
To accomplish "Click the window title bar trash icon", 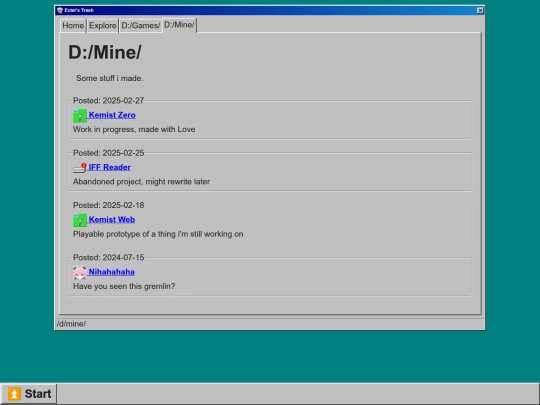I will click(60, 10).
